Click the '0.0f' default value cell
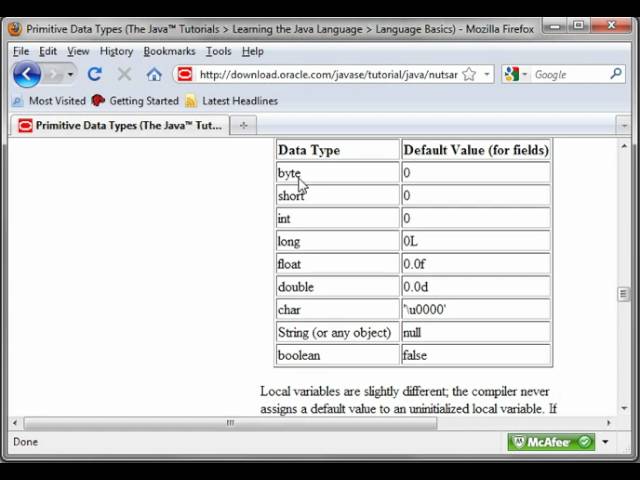640x480 pixels. (x=476, y=264)
